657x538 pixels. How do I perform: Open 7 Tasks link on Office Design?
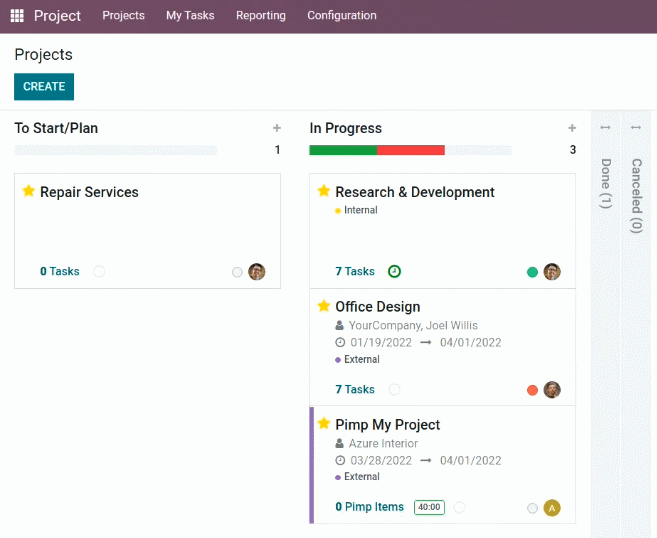pos(355,389)
